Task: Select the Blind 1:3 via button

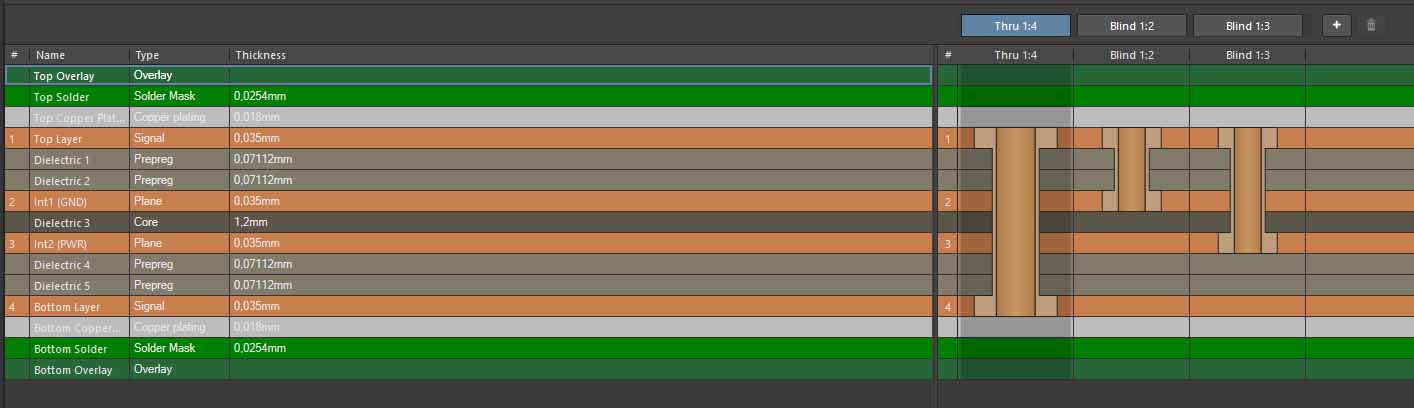Action: pos(1247,26)
